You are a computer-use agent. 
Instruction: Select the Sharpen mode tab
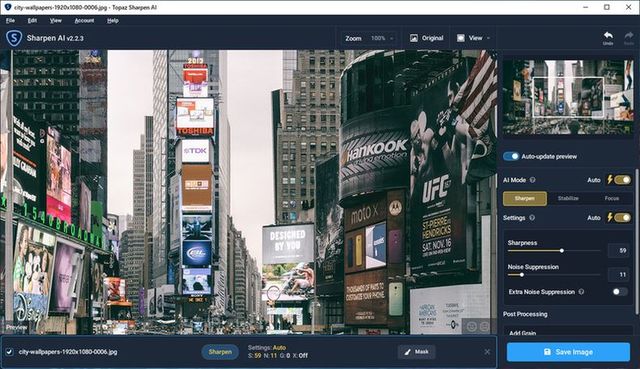coord(525,198)
